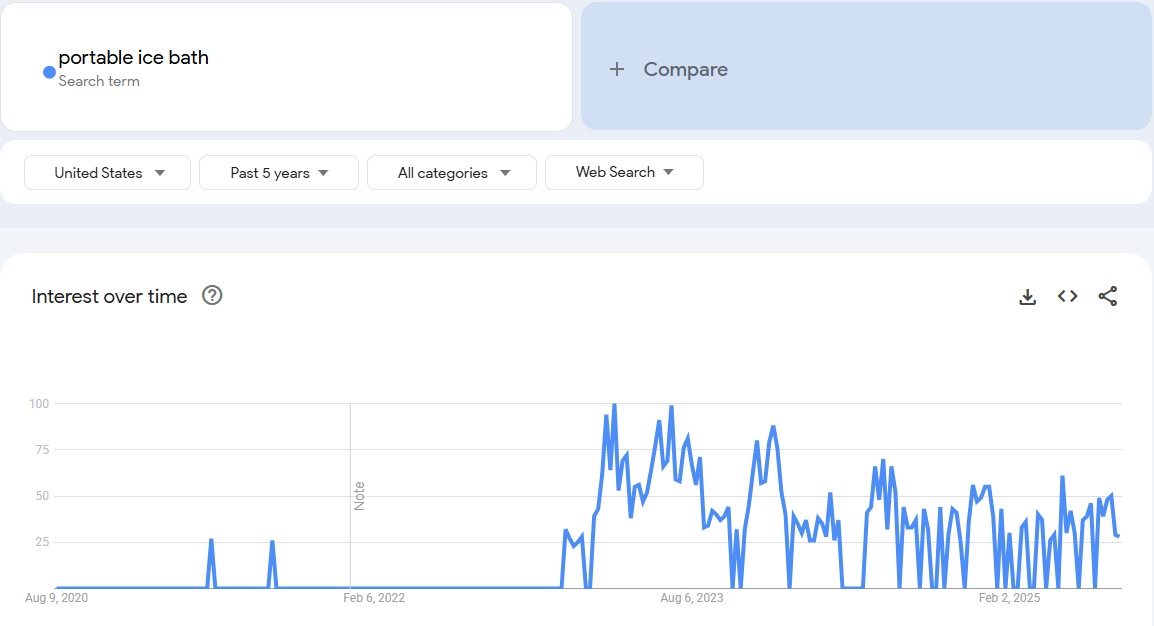Open the United States region dropdown
Image resolution: width=1154 pixels, height=626 pixels.
tap(107, 172)
